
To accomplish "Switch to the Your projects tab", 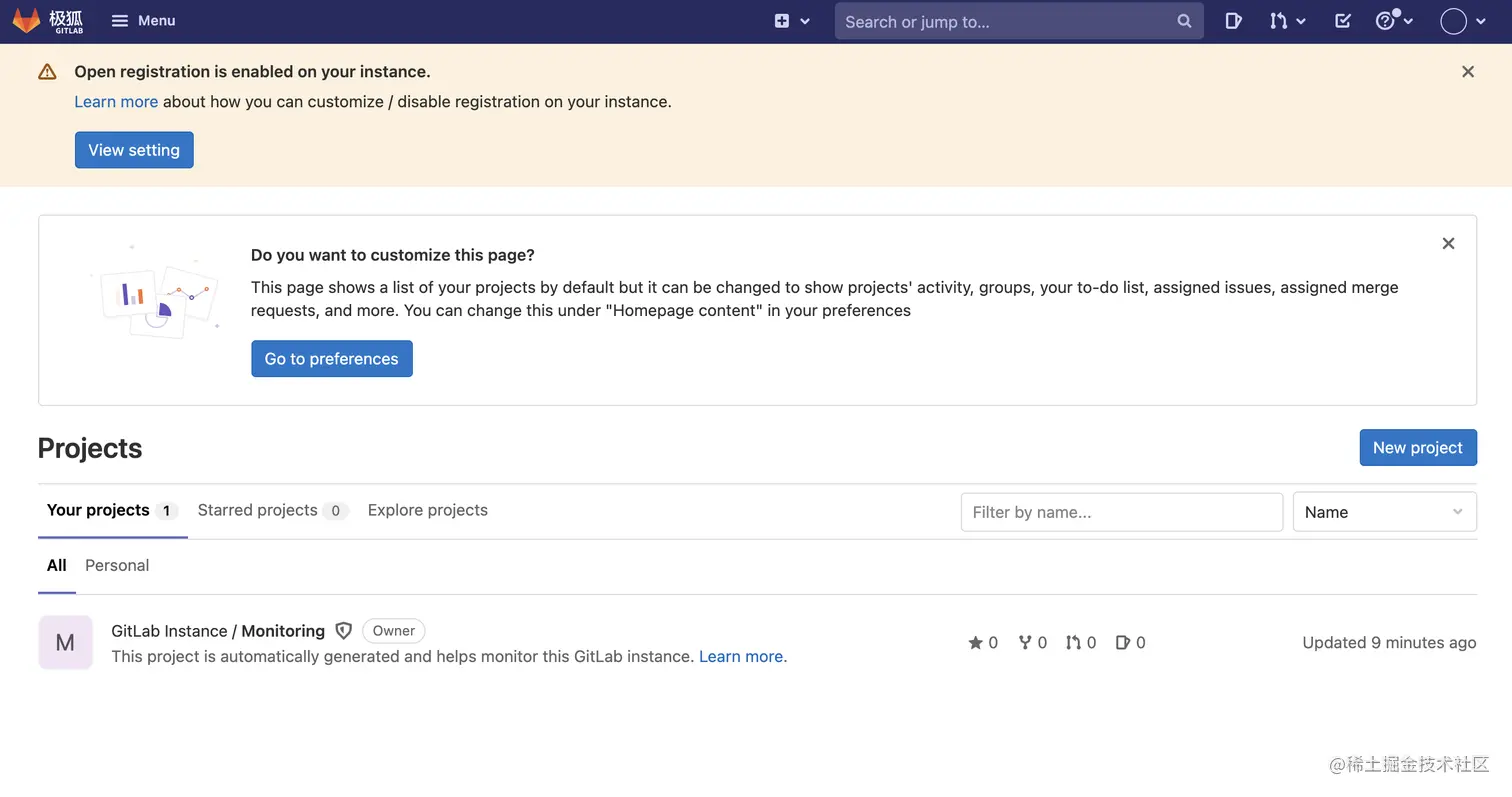I will 112,511.
